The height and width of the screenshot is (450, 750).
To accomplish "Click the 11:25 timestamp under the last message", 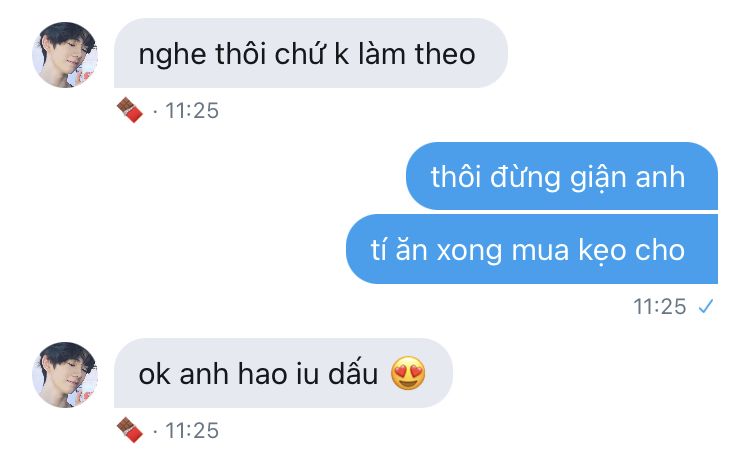I will [x=192, y=431].
